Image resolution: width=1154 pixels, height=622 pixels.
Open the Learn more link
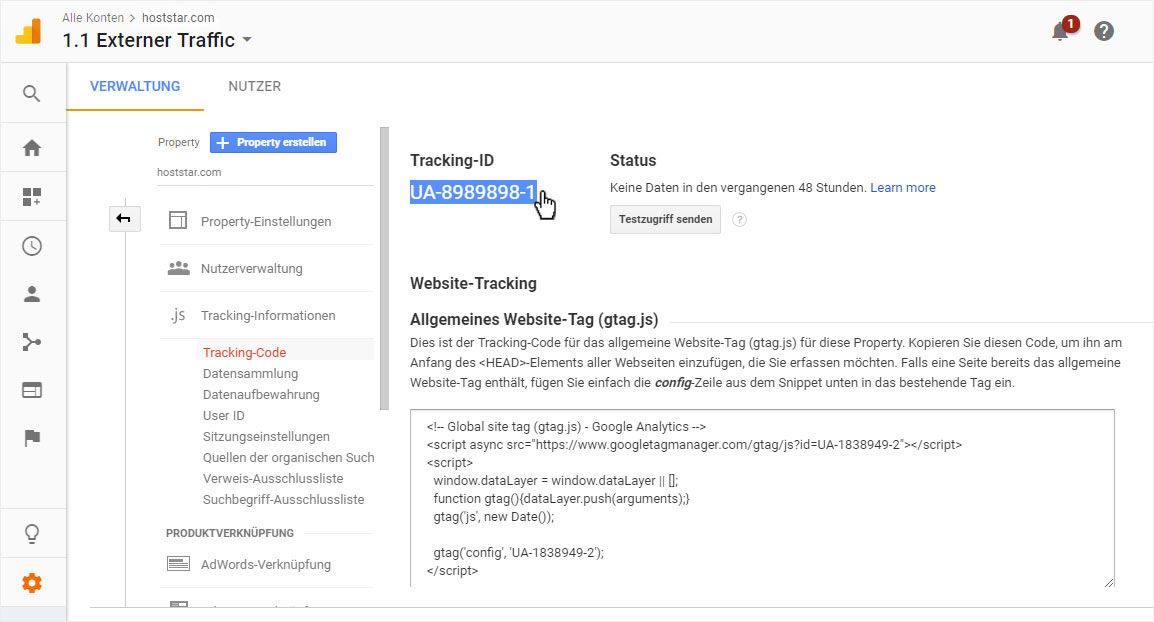pyautogui.click(x=902, y=188)
